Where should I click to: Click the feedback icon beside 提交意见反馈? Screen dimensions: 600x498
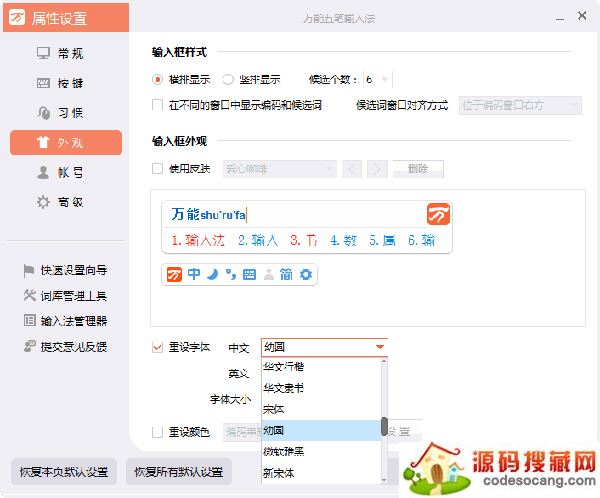point(29,346)
